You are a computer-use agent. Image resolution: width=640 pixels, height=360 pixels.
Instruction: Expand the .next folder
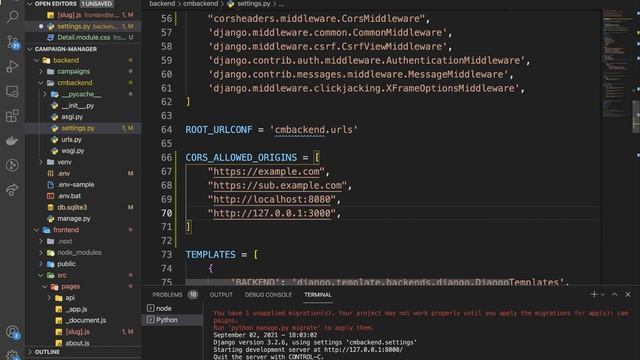[41, 241]
